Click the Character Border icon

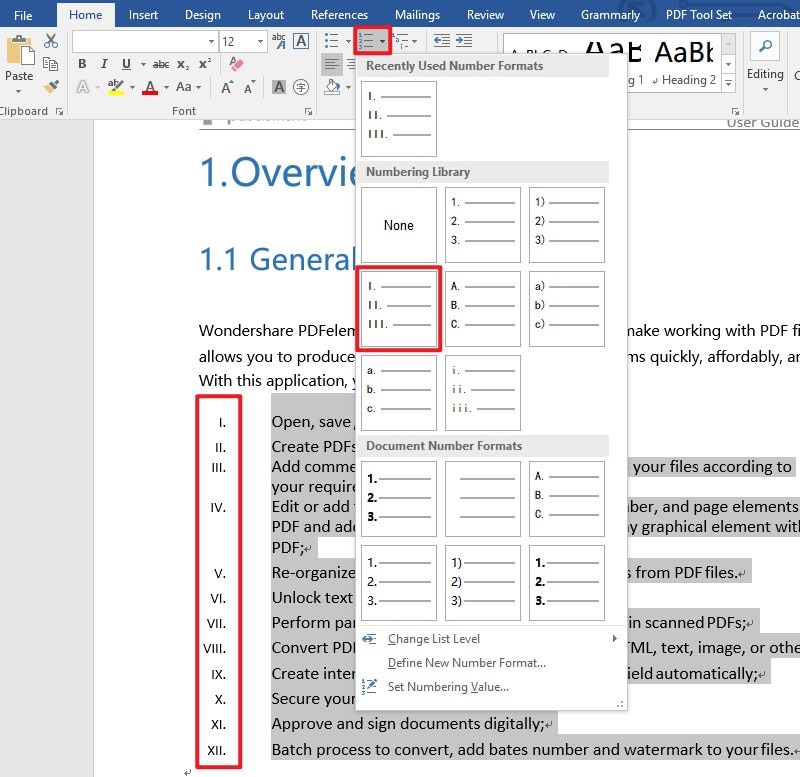click(301, 41)
